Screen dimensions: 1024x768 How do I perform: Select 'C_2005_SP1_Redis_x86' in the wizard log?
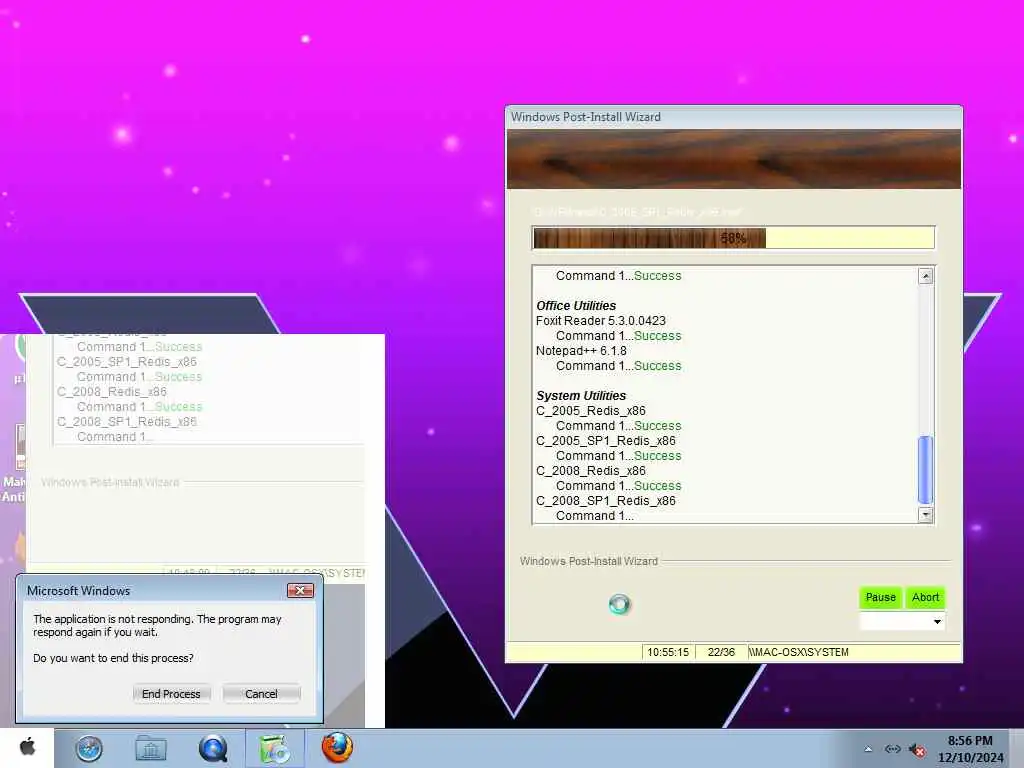pyautogui.click(x=605, y=441)
